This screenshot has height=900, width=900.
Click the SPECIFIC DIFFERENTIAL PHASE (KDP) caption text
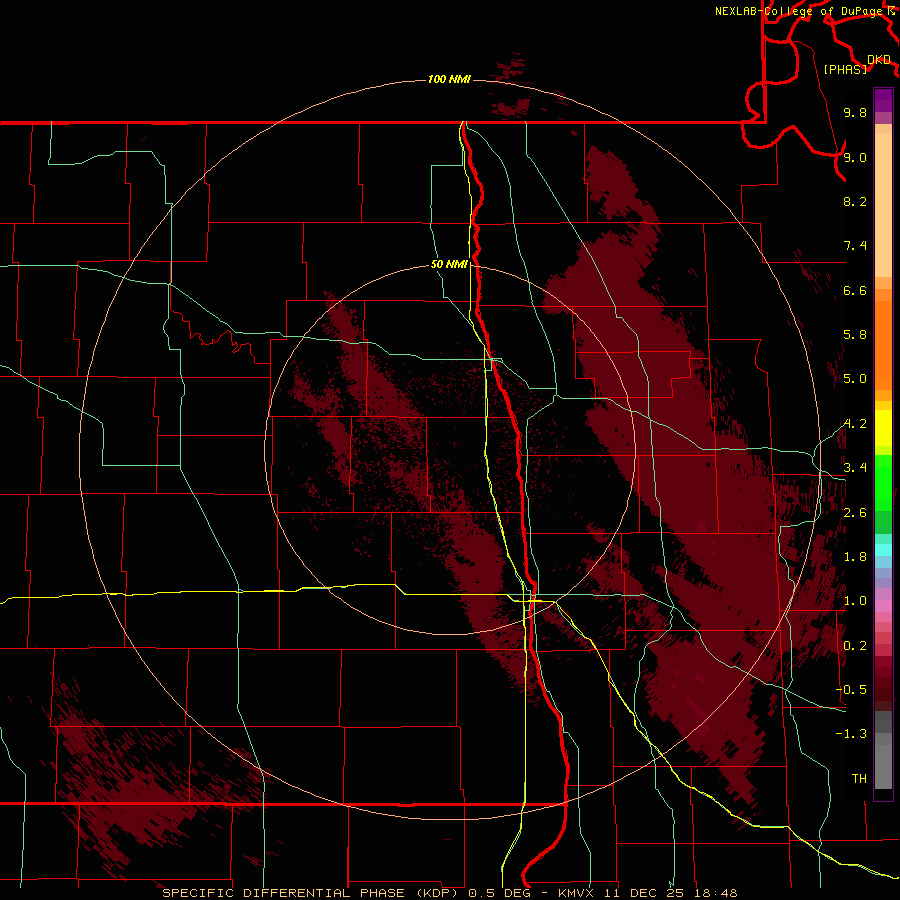point(311,893)
